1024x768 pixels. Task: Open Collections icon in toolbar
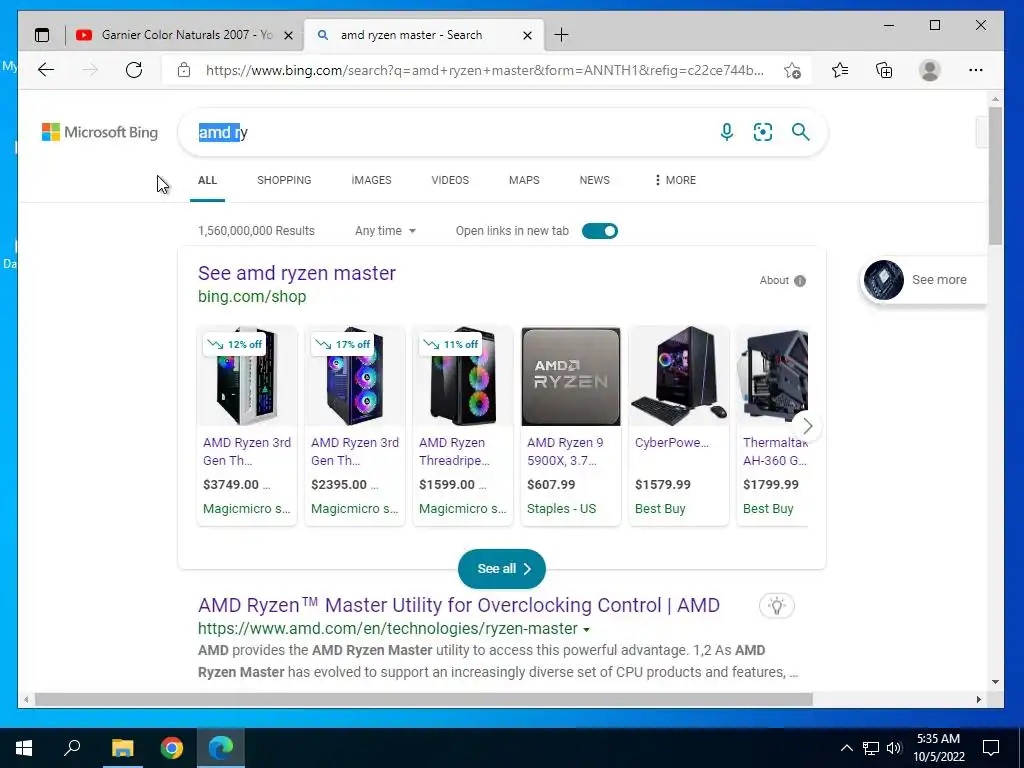pyautogui.click(x=884, y=70)
